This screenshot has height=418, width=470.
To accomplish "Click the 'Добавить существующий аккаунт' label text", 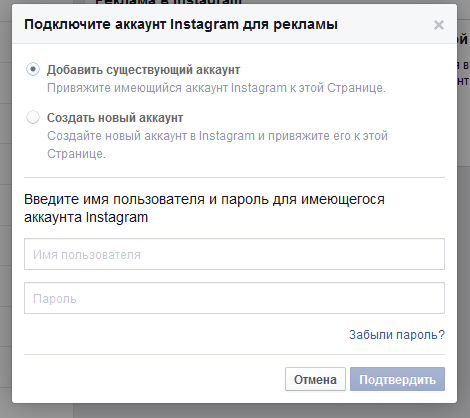I will pyautogui.click(x=143, y=70).
